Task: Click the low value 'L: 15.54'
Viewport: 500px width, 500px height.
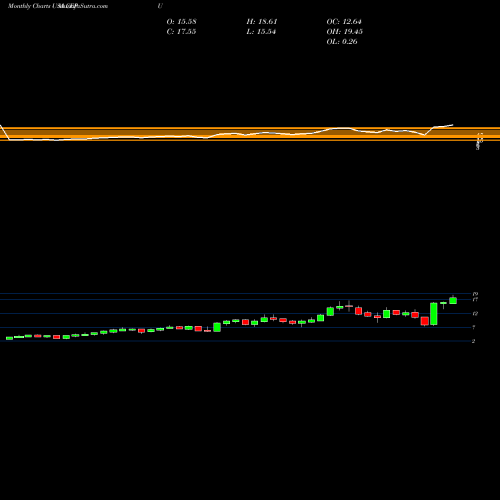Action: tap(261, 32)
